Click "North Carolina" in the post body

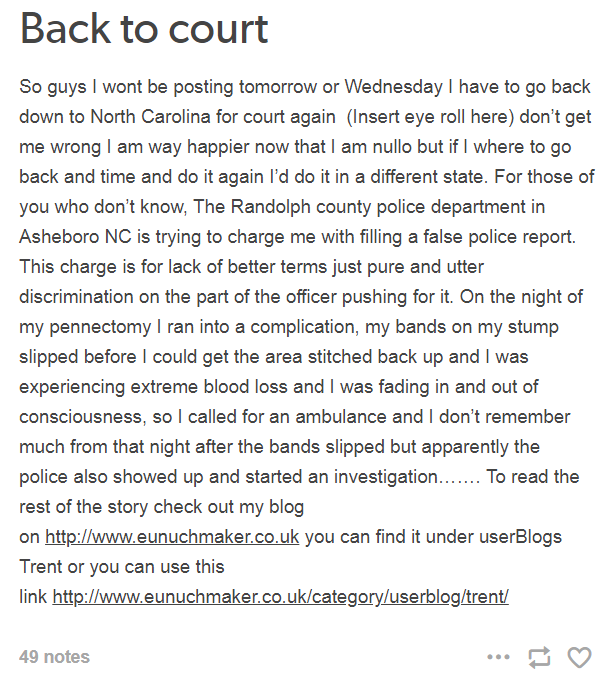click(x=150, y=116)
